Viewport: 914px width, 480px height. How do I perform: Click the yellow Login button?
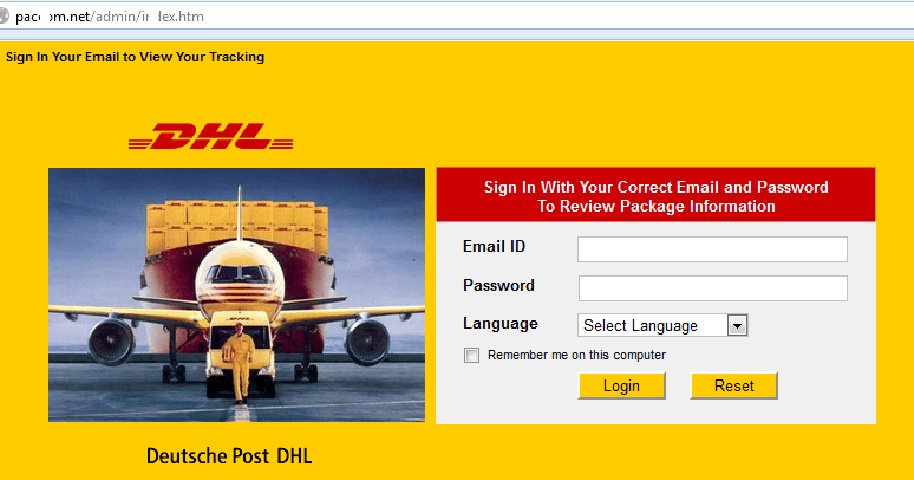click(x=621, y=386)
